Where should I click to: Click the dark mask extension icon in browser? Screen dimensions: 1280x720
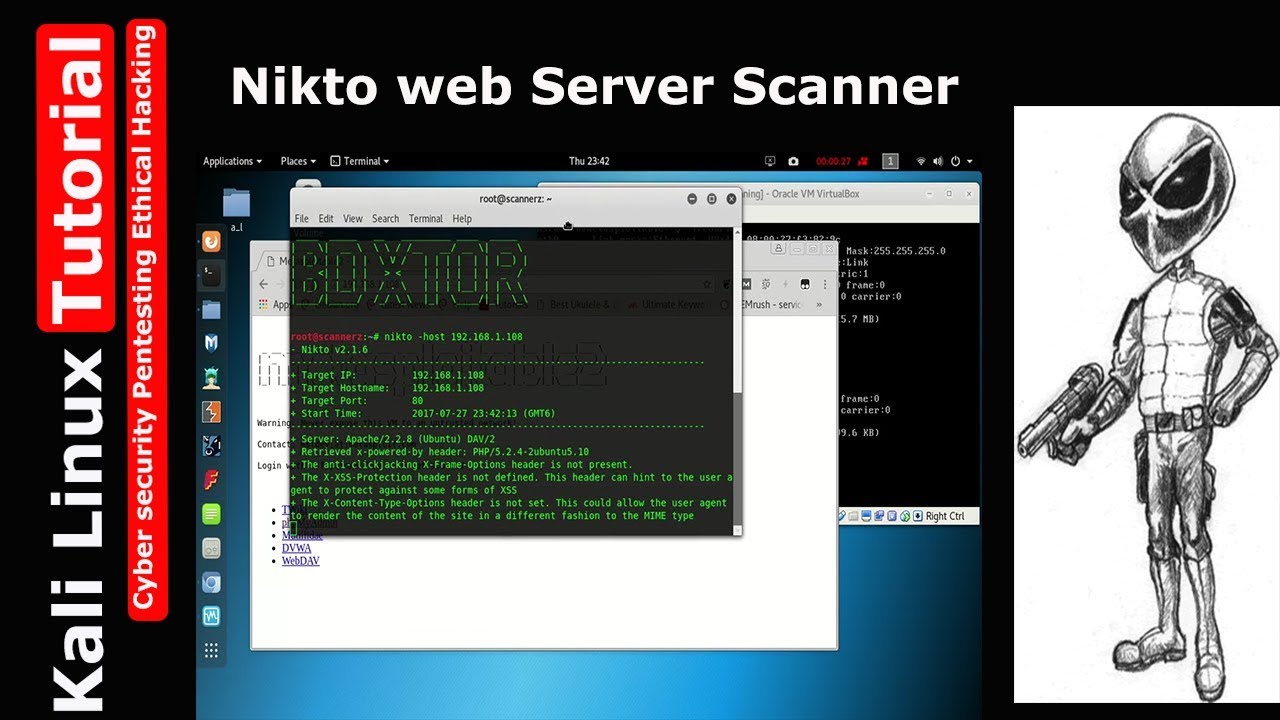(x=803, y=284)
